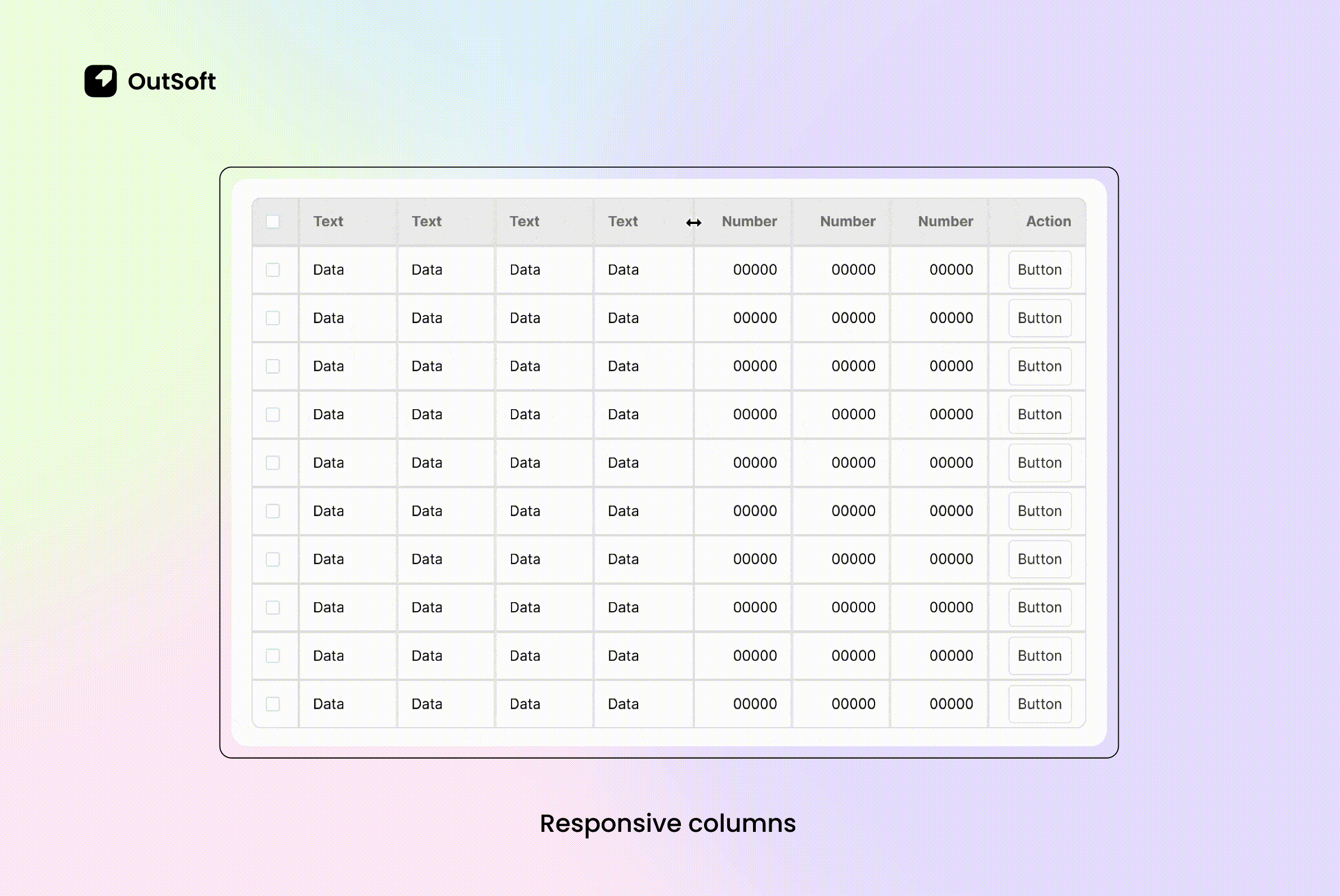Click the Action column header
This screenshot has height=896, width=1340.
click(1048, 222)
